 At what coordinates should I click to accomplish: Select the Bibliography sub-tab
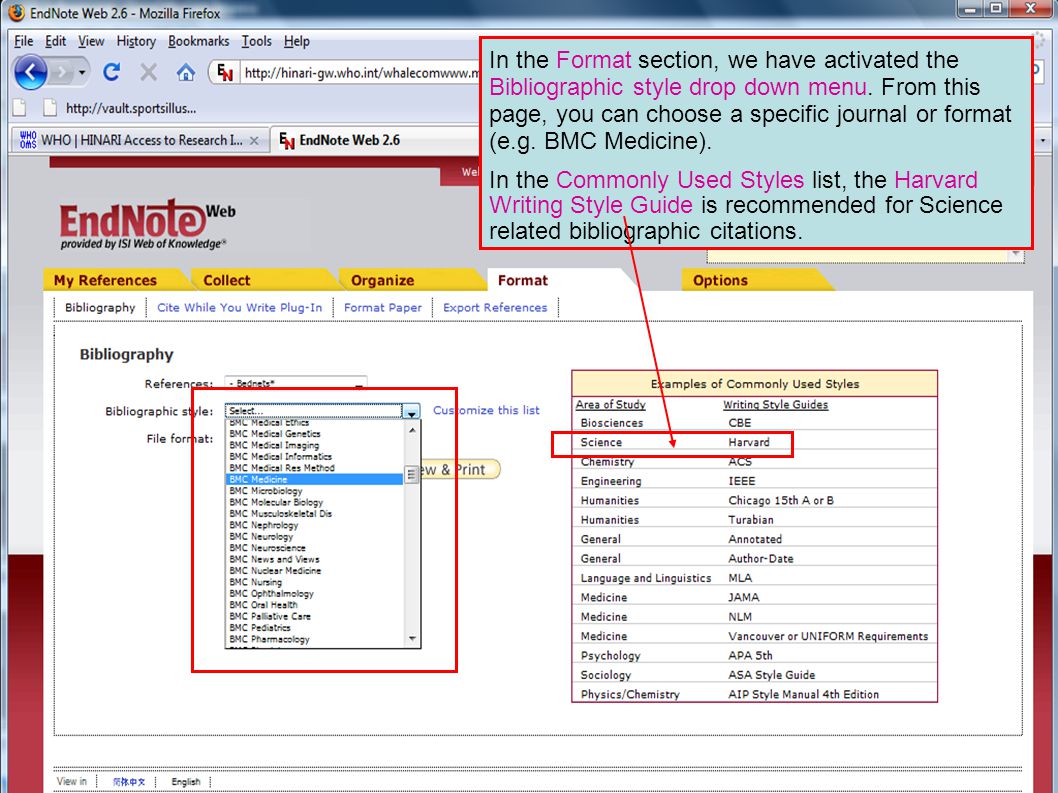(x=100, y=307)
